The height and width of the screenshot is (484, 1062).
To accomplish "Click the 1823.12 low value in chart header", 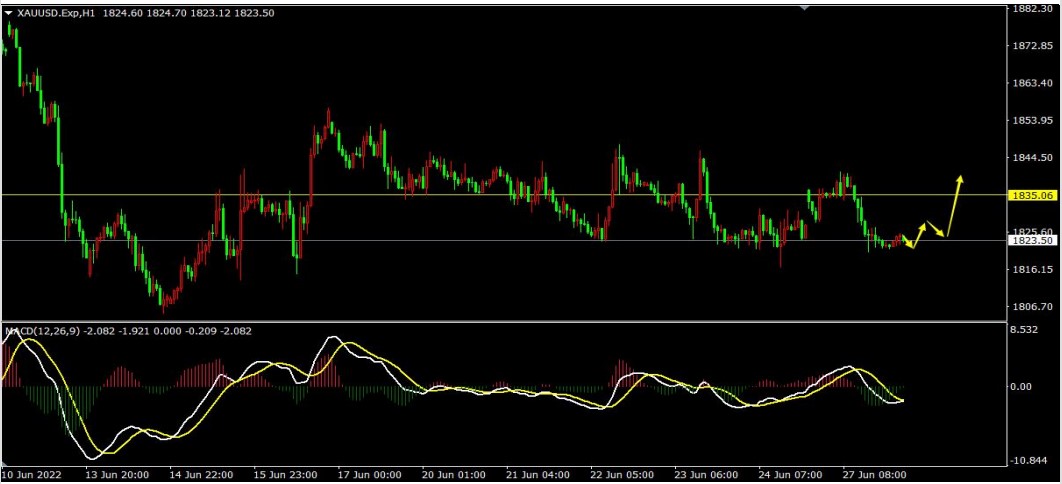I will (x=211, y=13).
